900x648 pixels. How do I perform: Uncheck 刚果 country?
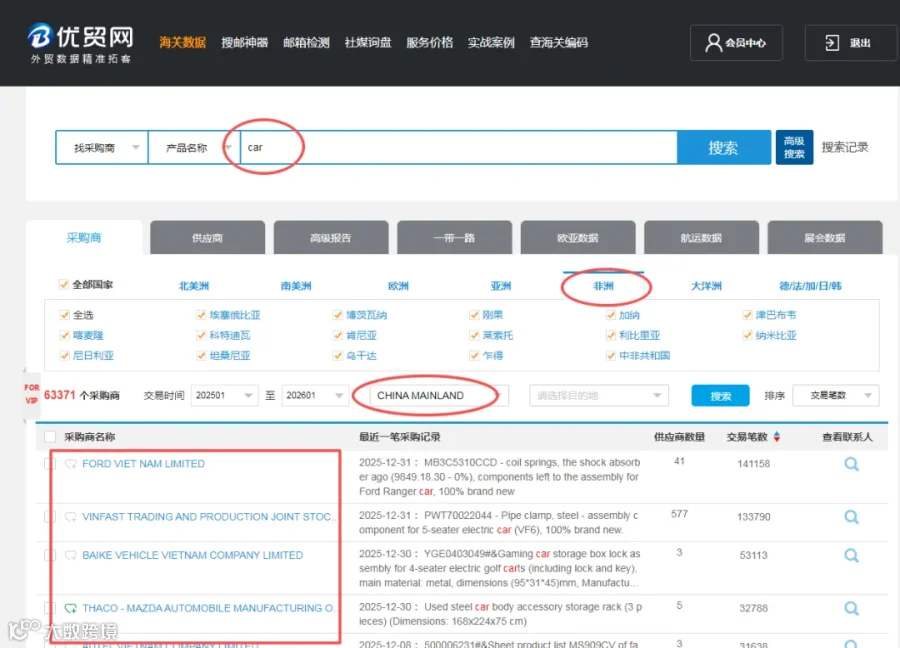[474, 315]
